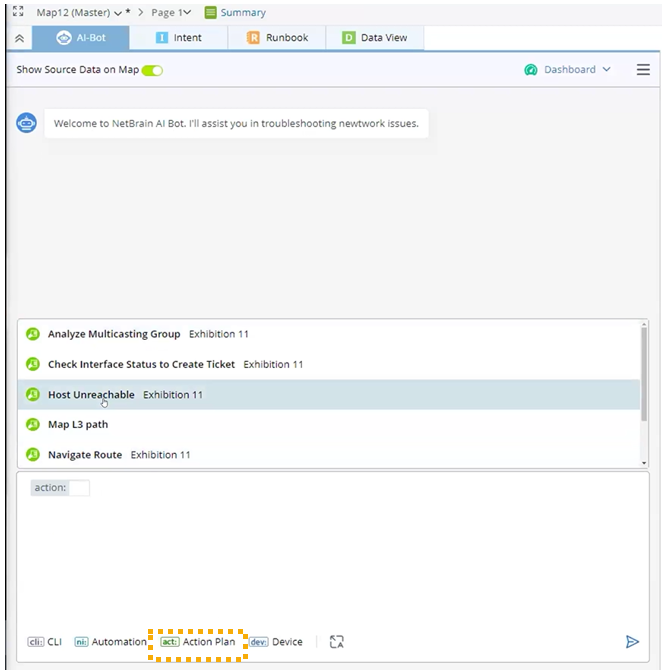Choose the Action Plan mode button
Viewport: 662px width, 670px height.
tap(198, 642)
